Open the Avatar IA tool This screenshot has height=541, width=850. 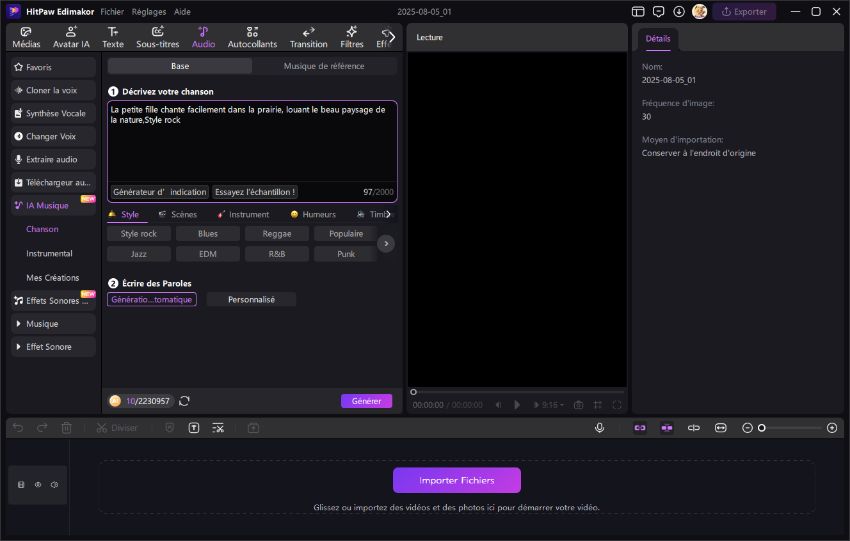pyautogui.click(x=71, y=37)
